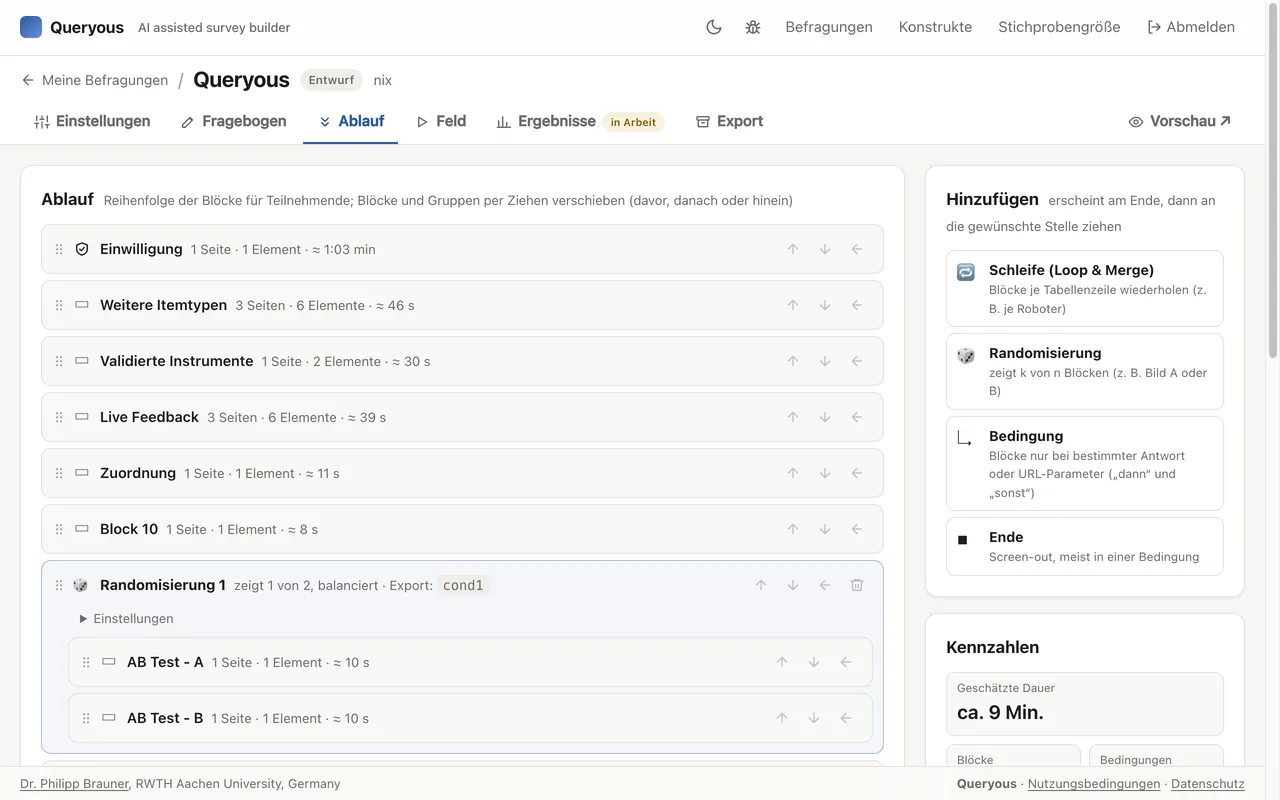Click drag handle of Randomisierung 1 group
This screenshot has width=1280, height=800.
point(59,585)
